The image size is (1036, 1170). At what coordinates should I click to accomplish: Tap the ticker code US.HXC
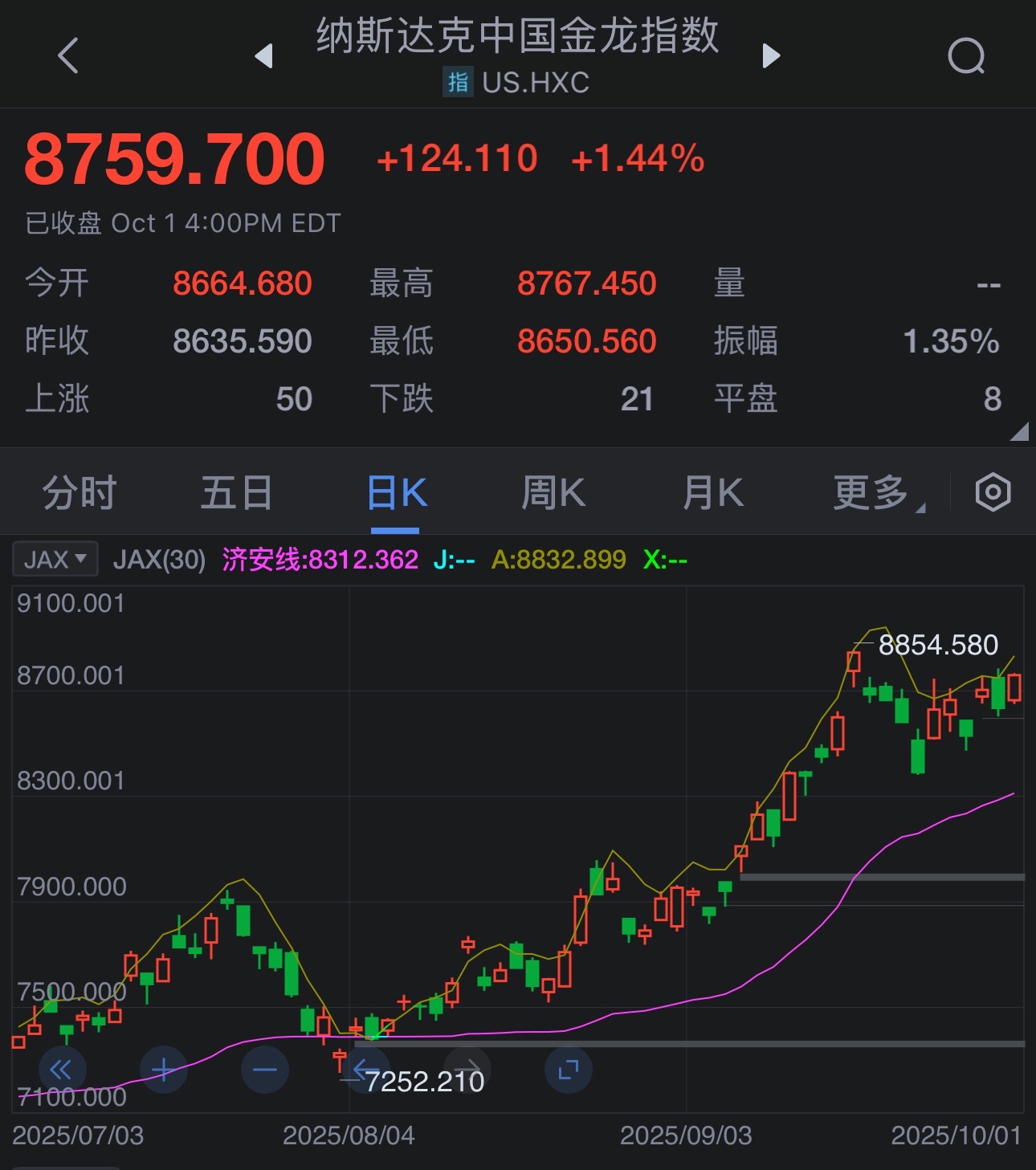(536, 82)
